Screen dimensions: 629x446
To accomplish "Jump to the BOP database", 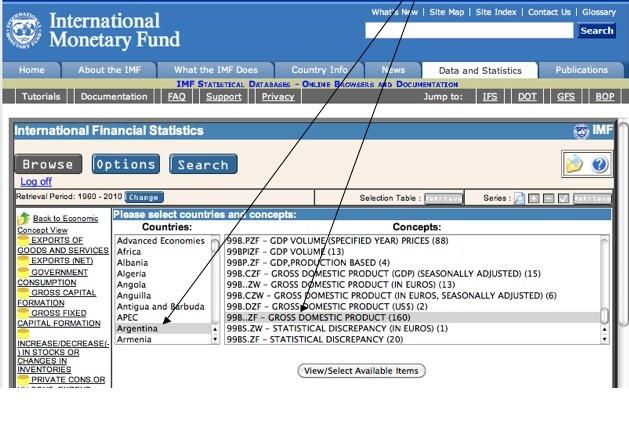I will coord(605,97).
